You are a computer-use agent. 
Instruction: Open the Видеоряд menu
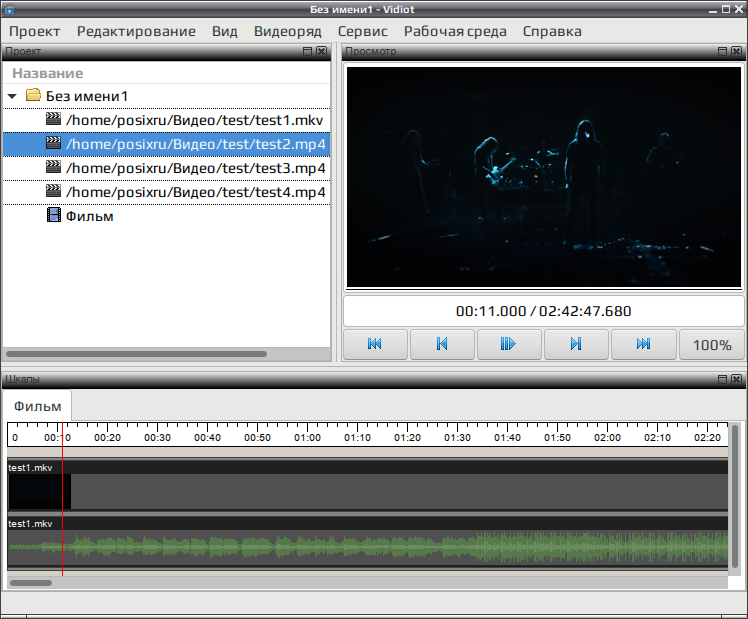tap(288, 31)
